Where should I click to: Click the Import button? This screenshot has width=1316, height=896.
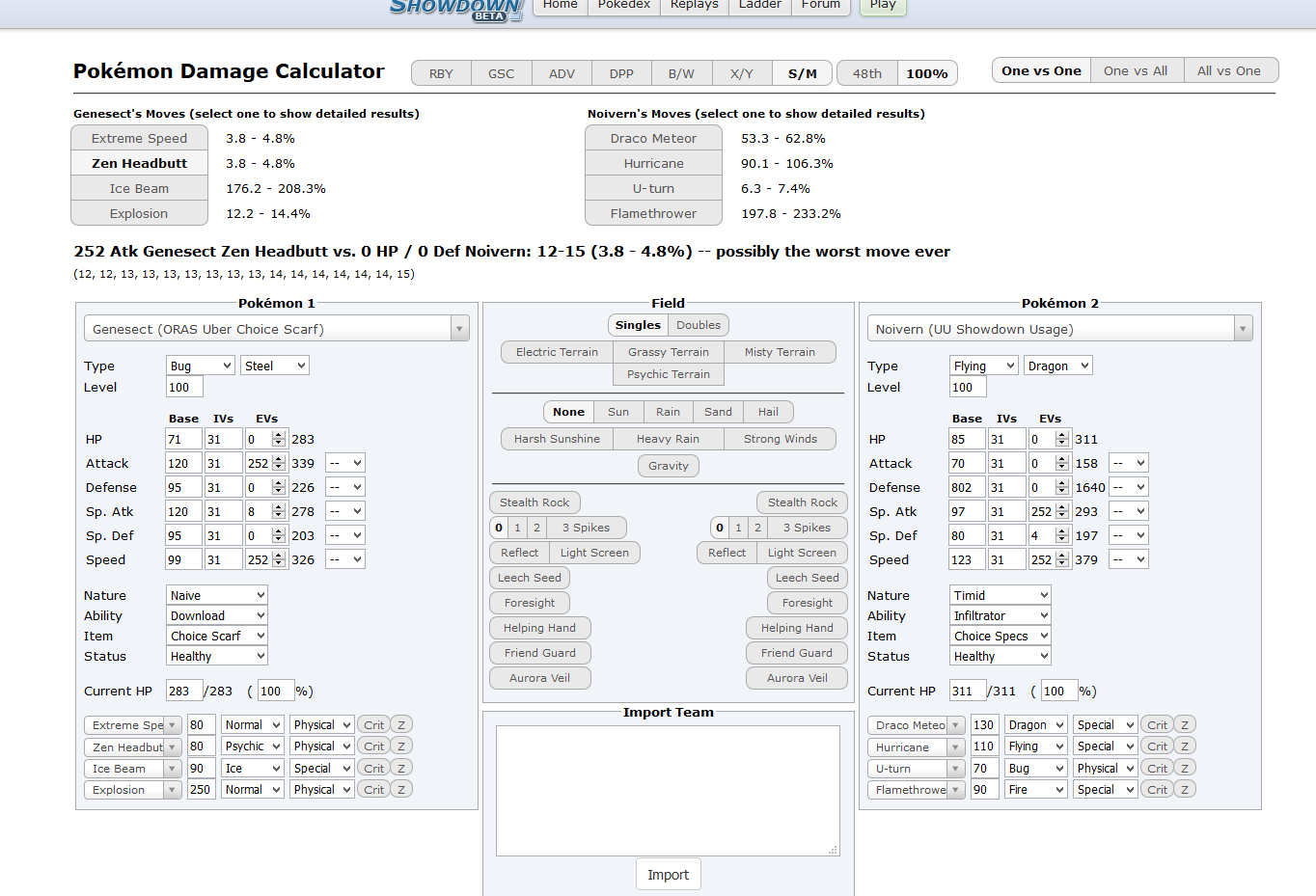pyautogui.click(x=668, y=875)
